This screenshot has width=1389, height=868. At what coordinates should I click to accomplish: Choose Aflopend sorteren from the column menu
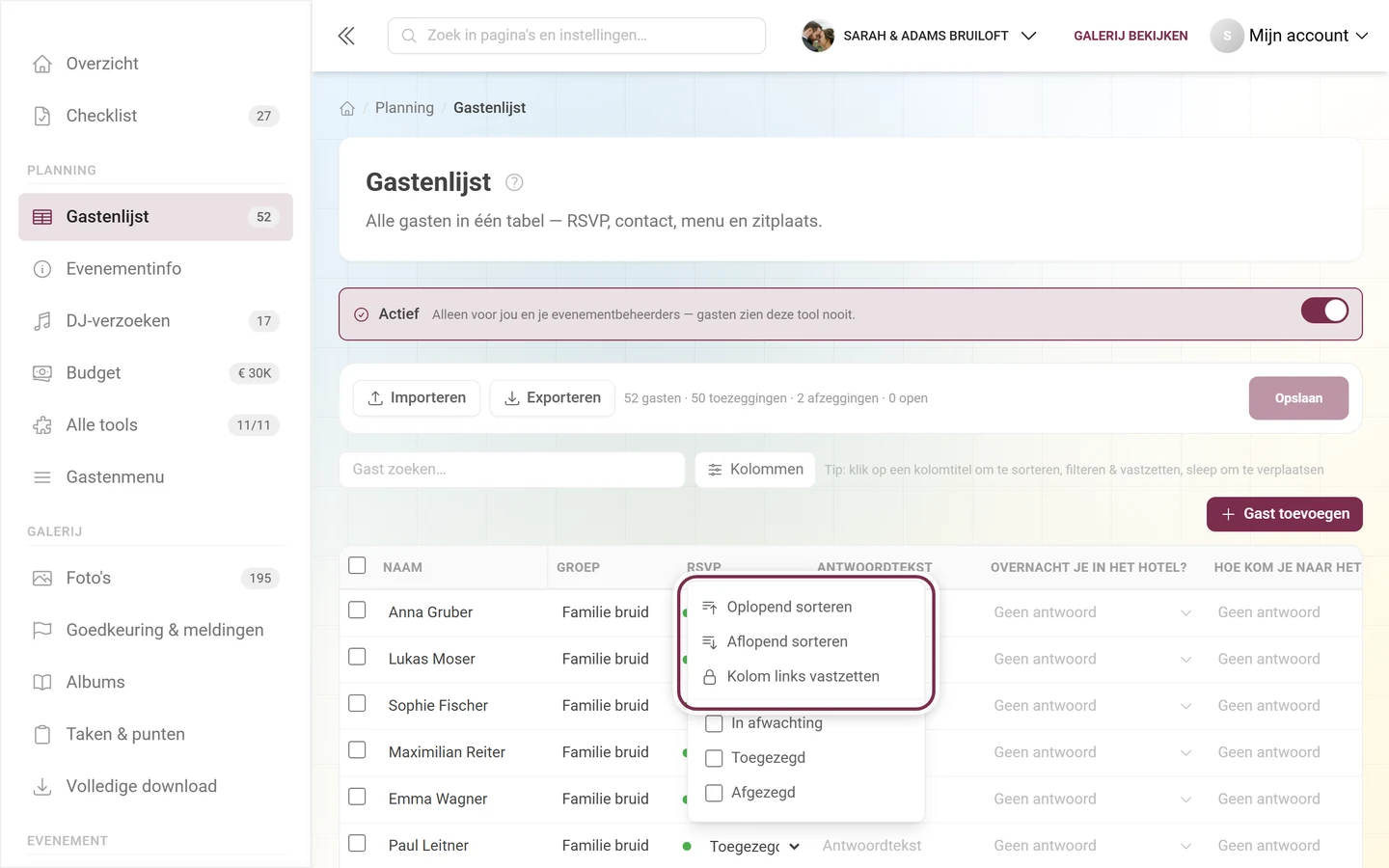click(804, 641)
